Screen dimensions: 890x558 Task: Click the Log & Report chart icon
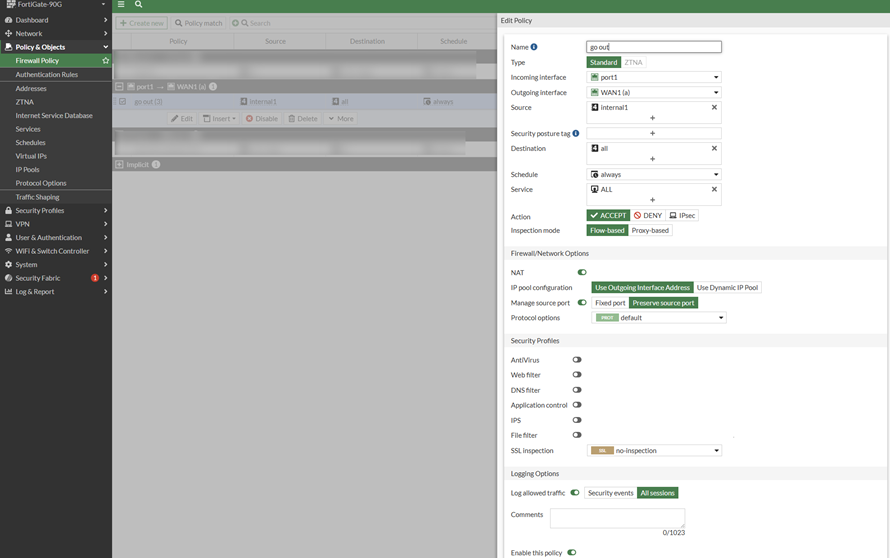9,292
